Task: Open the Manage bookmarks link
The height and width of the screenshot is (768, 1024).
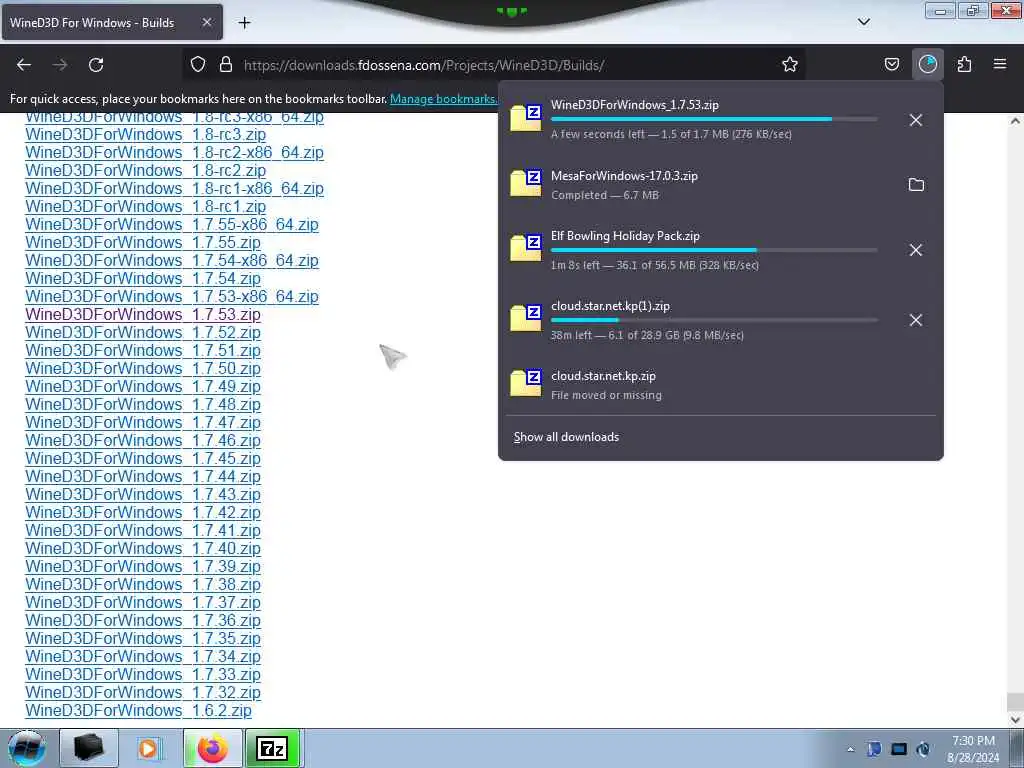Action: (443, 99)
